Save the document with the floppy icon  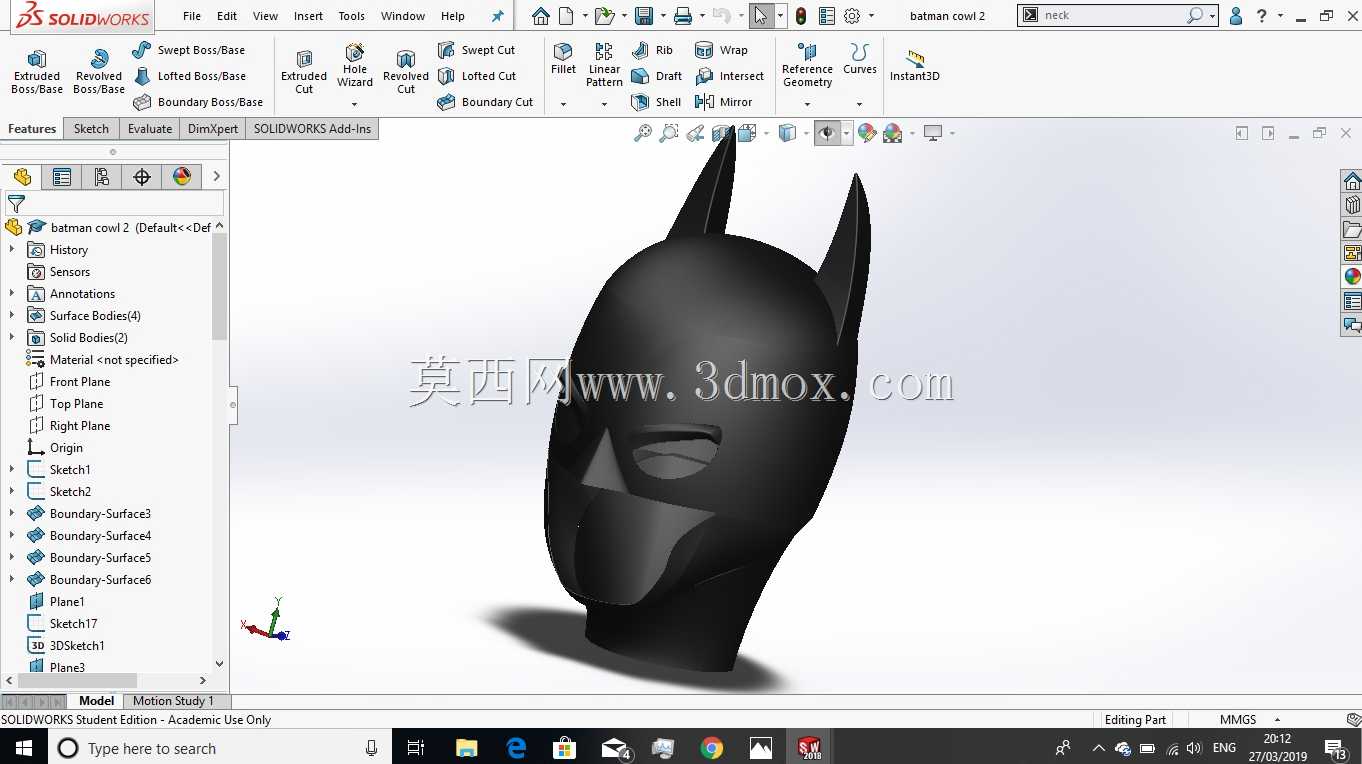pos(644,16)
